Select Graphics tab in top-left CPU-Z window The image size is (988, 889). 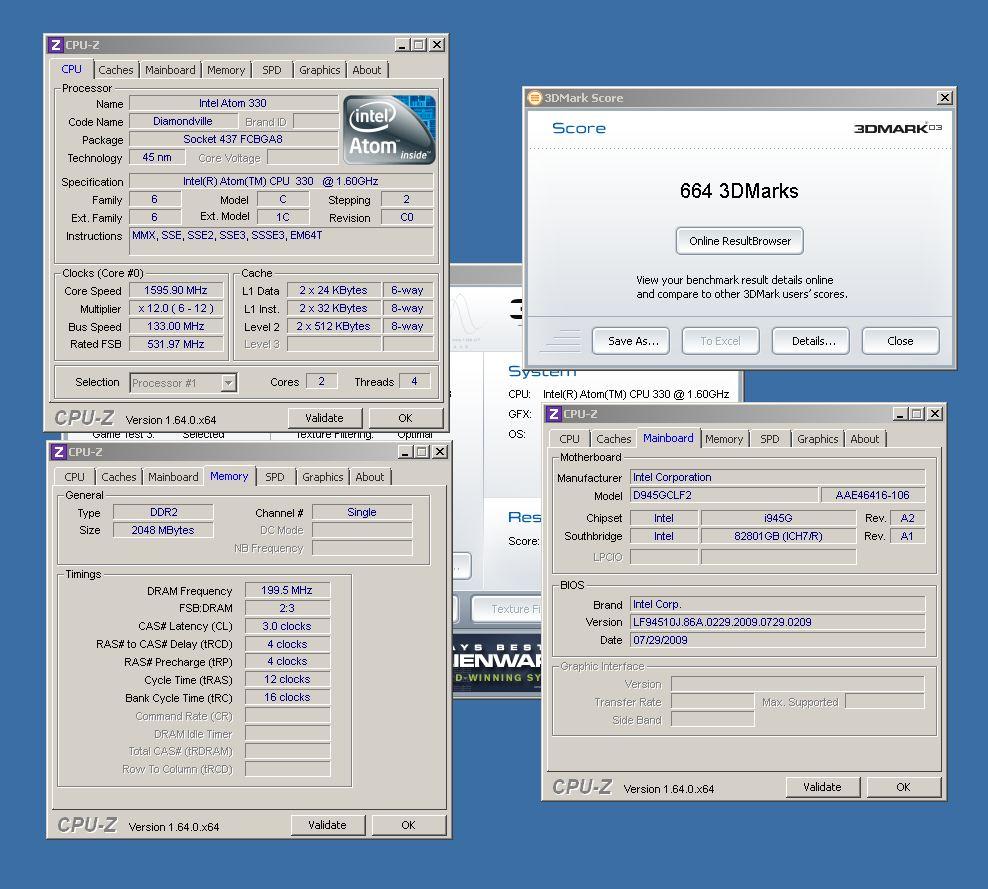319,70
